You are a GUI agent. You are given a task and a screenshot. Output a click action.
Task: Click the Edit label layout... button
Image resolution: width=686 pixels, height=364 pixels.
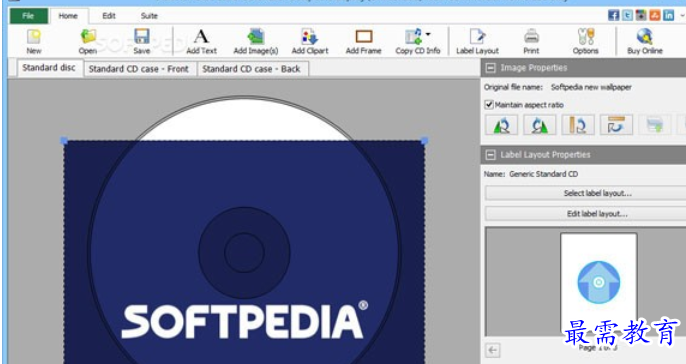pyautogui.click(x=585, y=214)
